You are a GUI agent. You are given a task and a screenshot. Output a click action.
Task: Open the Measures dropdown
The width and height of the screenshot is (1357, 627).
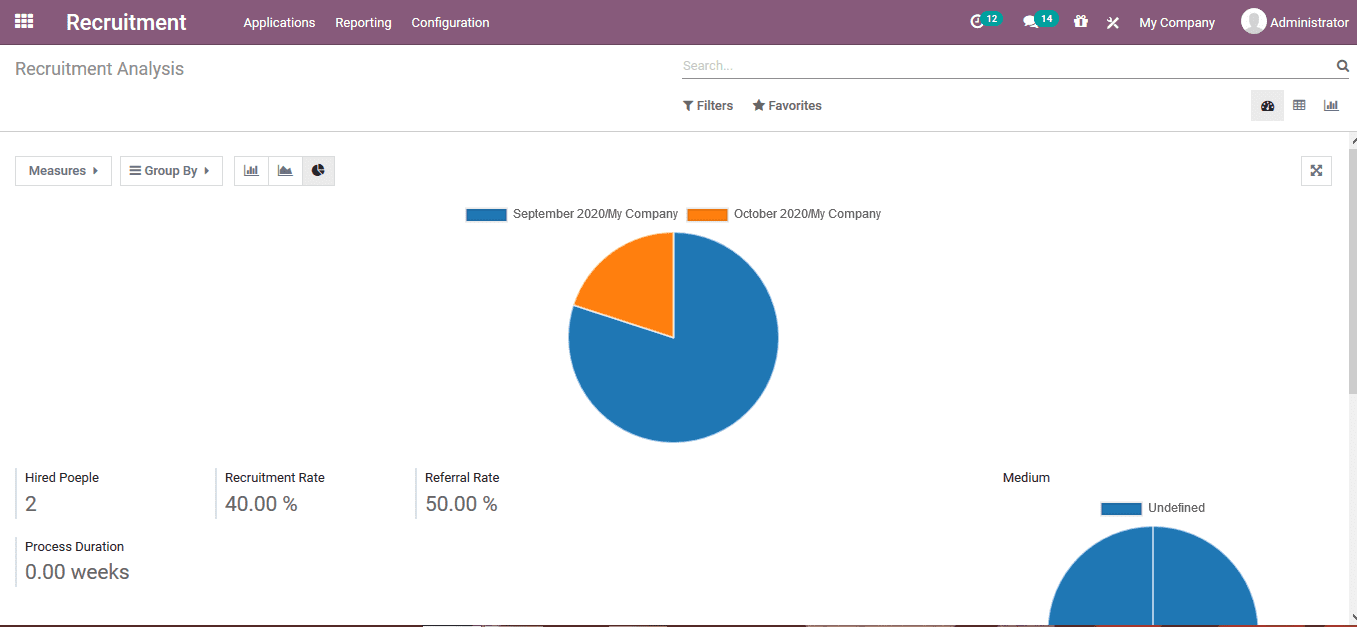pyautogui.click(x=62, y=170)
